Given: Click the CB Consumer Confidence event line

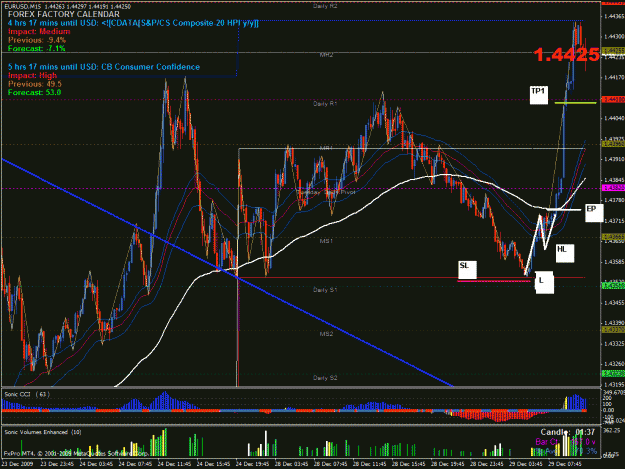Looking at the screenshot, I should pyautogui.click(x=104, y=67).
